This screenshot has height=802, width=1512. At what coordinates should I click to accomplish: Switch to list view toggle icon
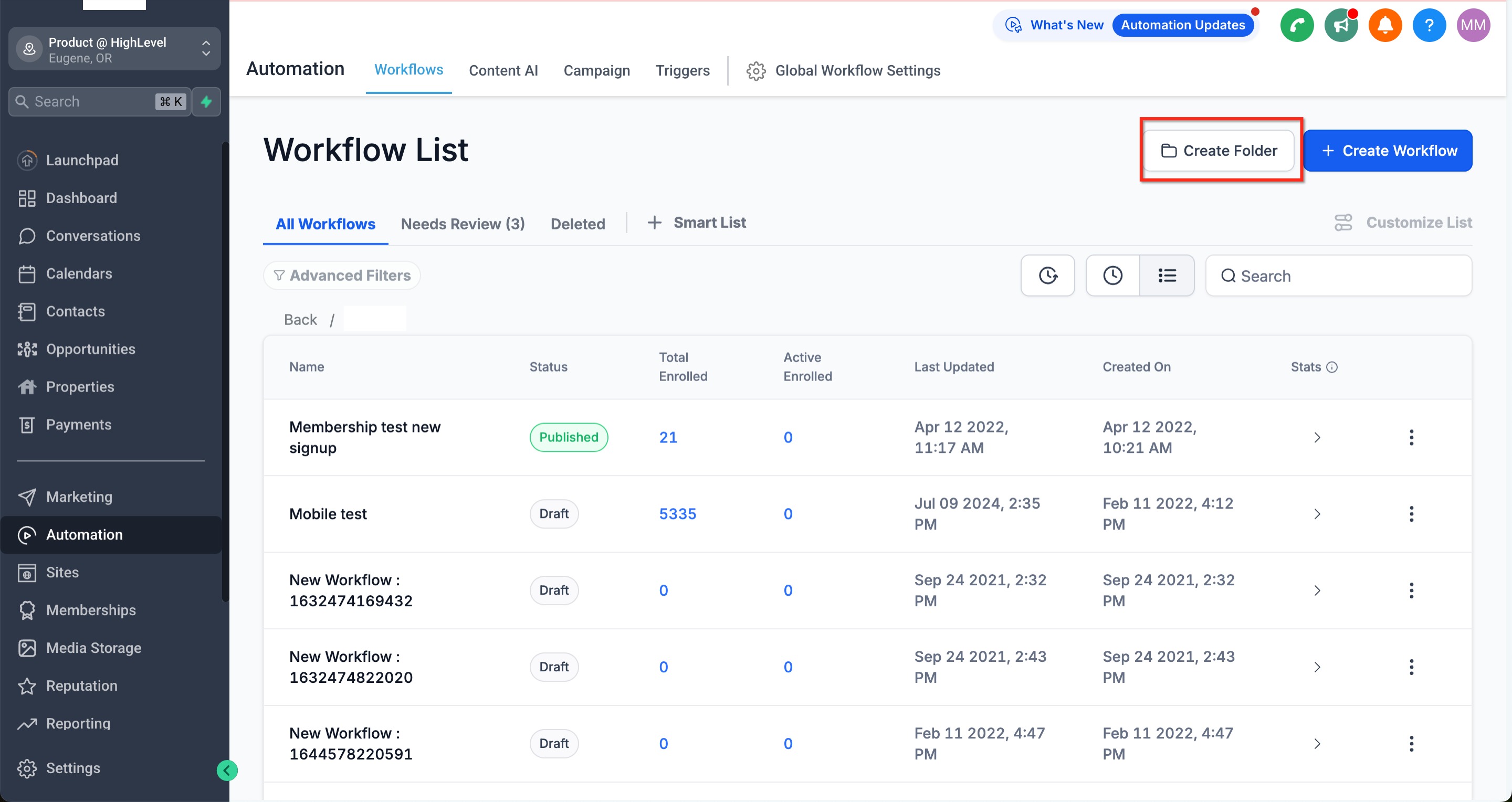tap(1166, 275)
